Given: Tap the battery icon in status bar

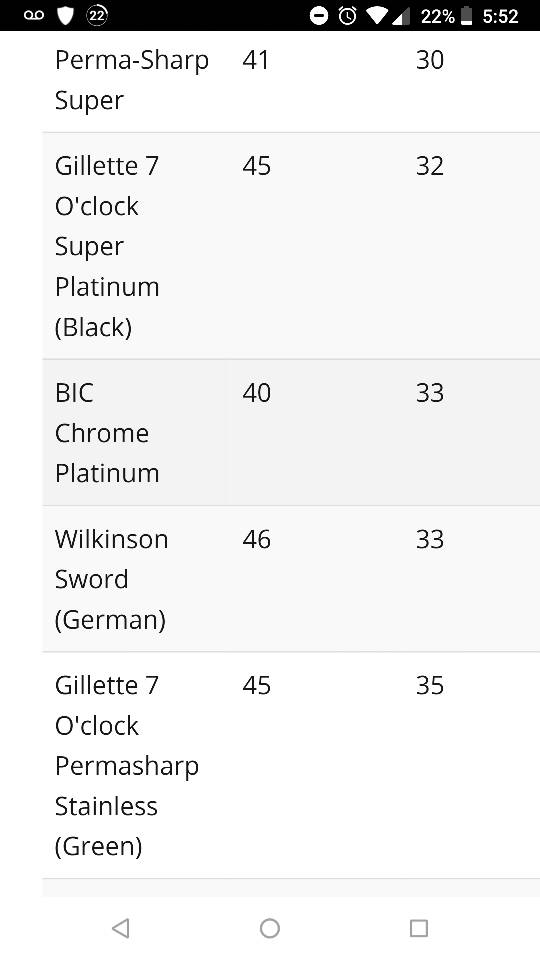Looking at the screenshot, I should pyautogui.click(x=467, y=15).
